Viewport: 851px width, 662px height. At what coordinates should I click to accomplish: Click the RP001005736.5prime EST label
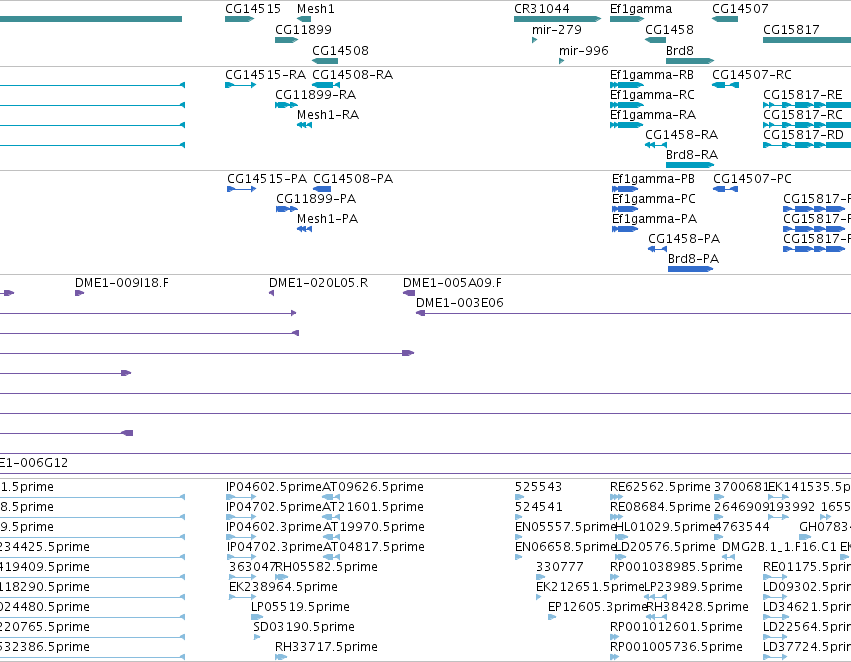[676, 647]
